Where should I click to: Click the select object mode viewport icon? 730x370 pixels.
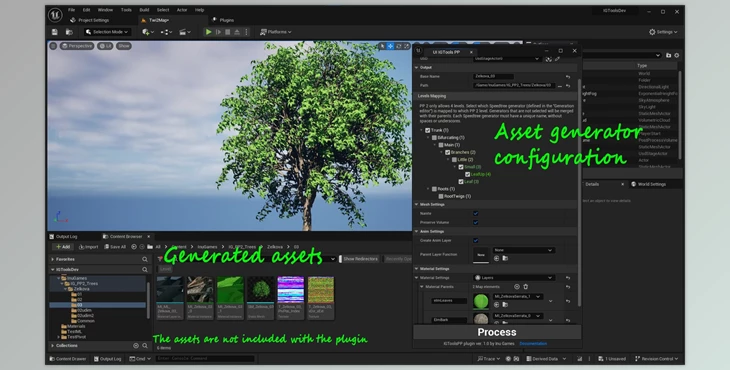[382, 46]
